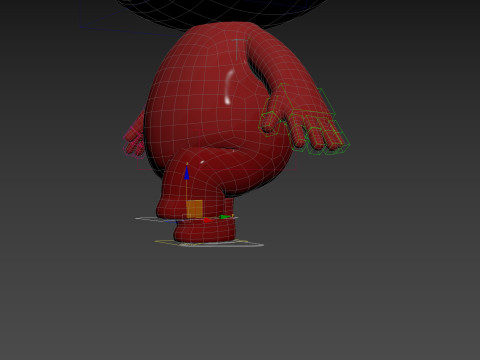Image resolution: width=480 pixels, height=360 pixels.
Task: Select the green wireframe hand control boxes
Action: pos(304,120)
